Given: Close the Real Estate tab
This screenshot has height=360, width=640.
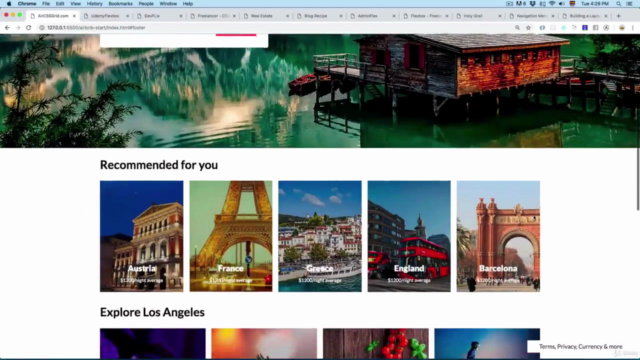Looking at the screenshot, I should (287, 16).
